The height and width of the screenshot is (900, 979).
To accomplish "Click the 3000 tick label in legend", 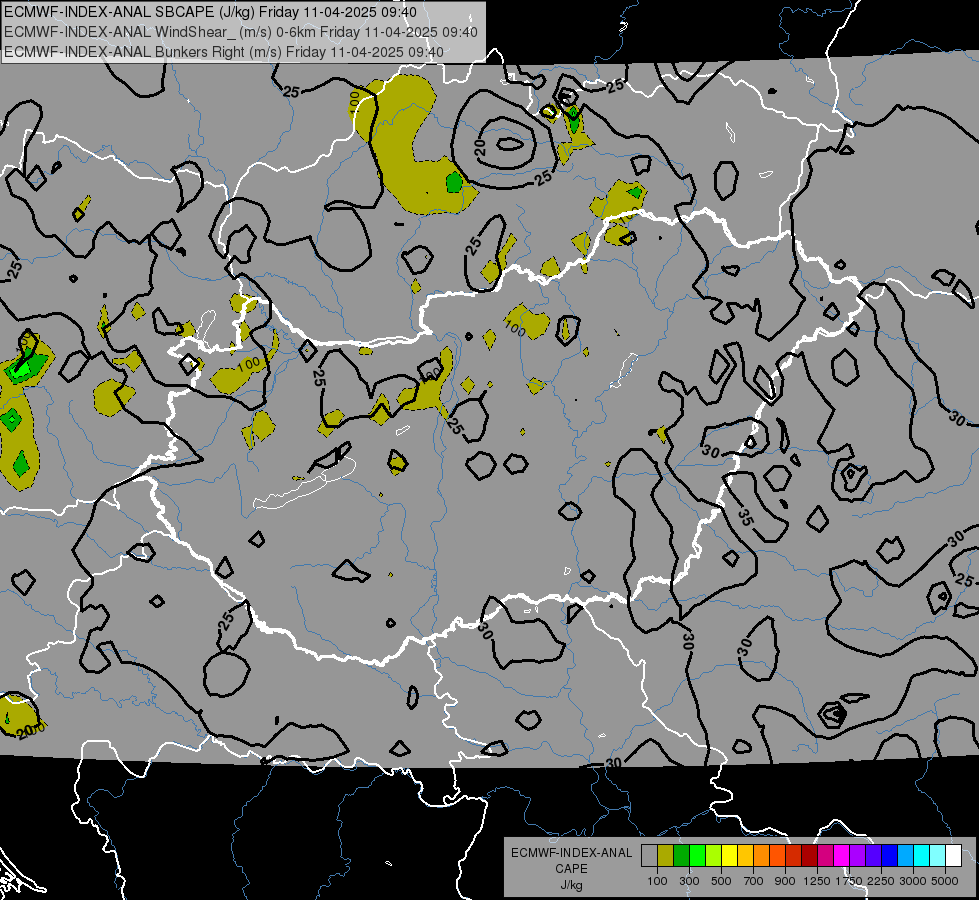I will pyautogui.click(x=913, y=881).
